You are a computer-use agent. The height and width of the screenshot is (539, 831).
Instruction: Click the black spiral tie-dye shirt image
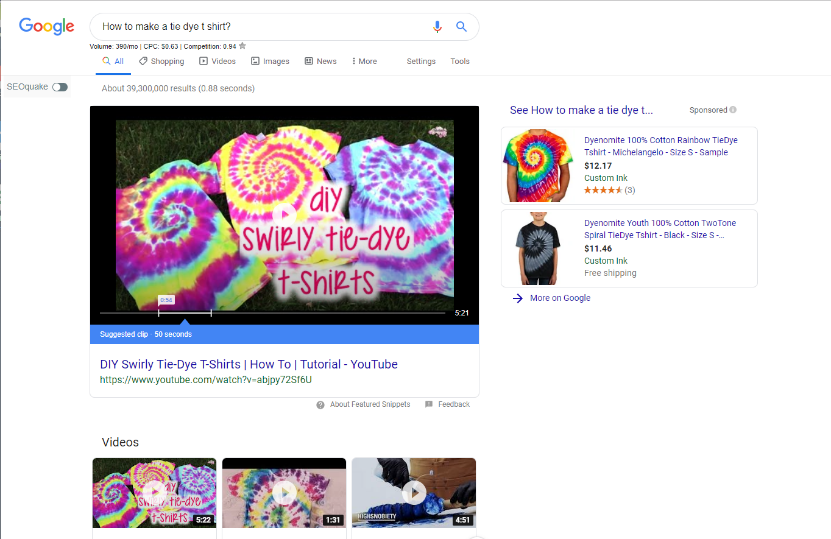tap(538, 248)
